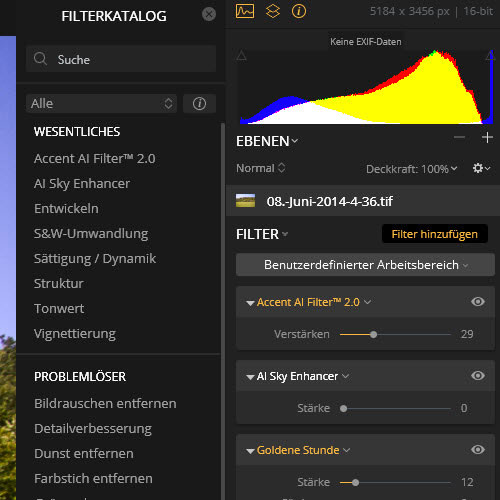
Task: Choose Detailverbesserung filter
Action: tap(93, 429)
